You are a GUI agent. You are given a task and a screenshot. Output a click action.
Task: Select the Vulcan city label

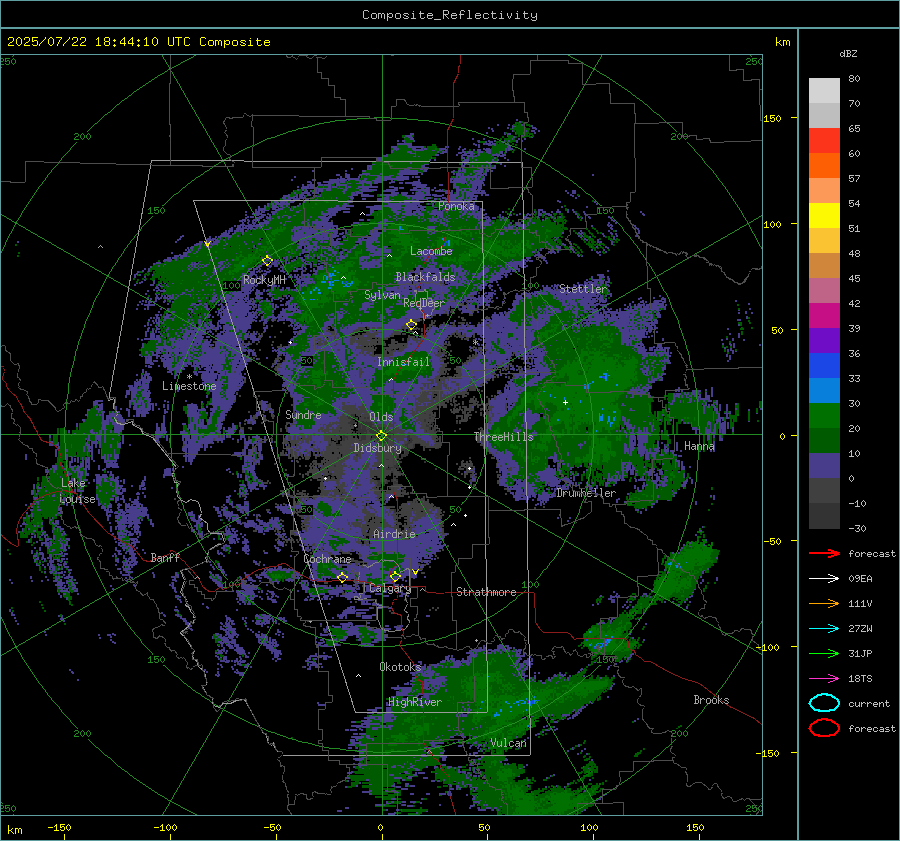pos(509,743)
